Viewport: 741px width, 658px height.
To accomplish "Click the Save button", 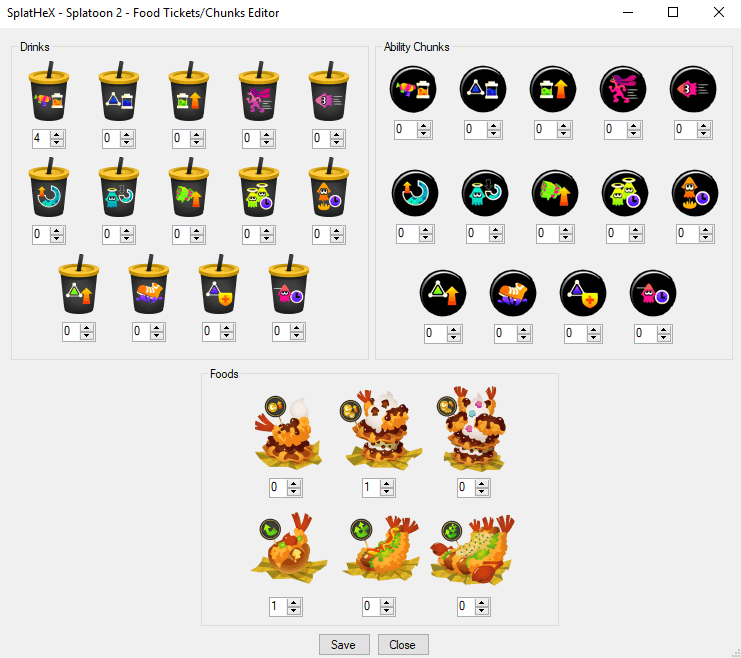I will pos(344,645).
